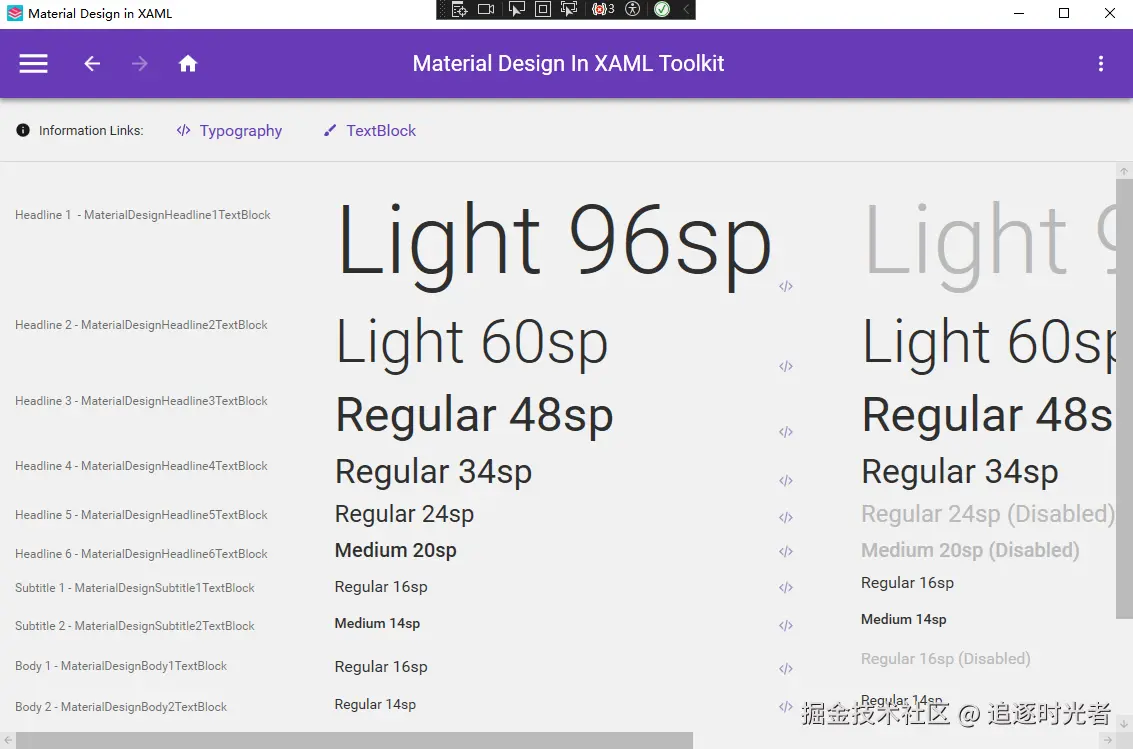This screenshot has height=749, width=1133.
Task: Click the first-column Regular 34sp sample text
Action: pos(434,473)
